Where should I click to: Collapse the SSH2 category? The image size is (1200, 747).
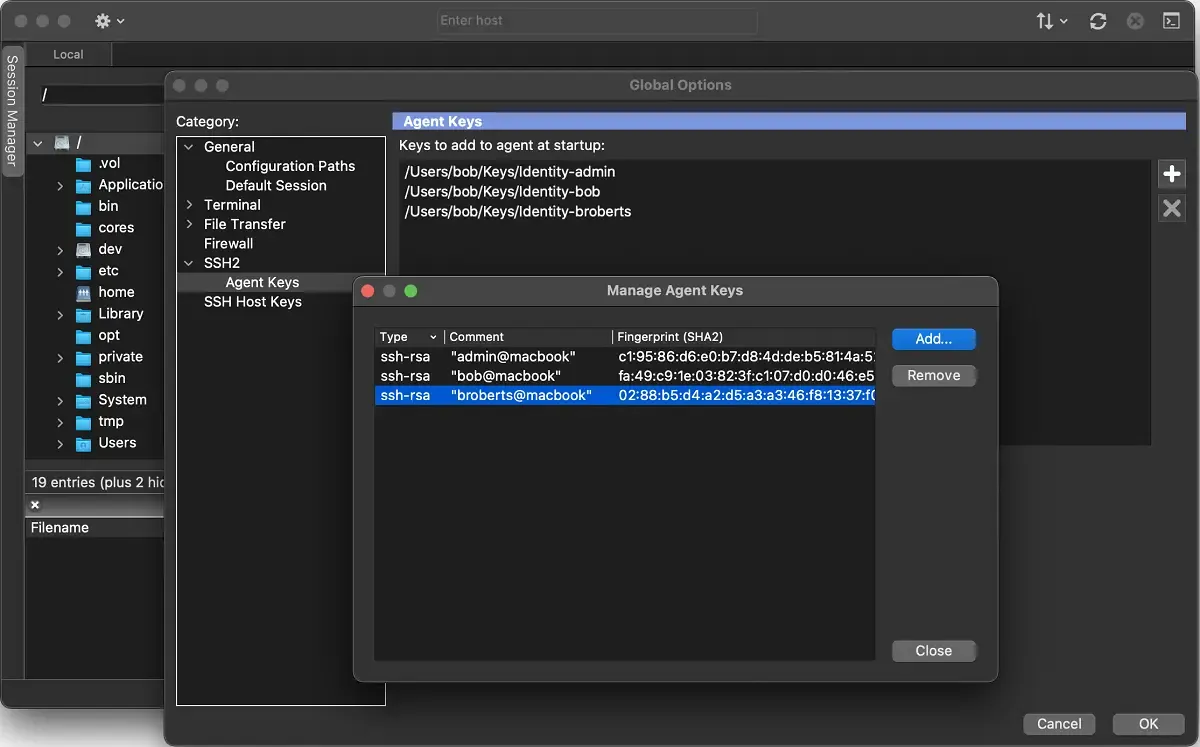pos(190,263)
